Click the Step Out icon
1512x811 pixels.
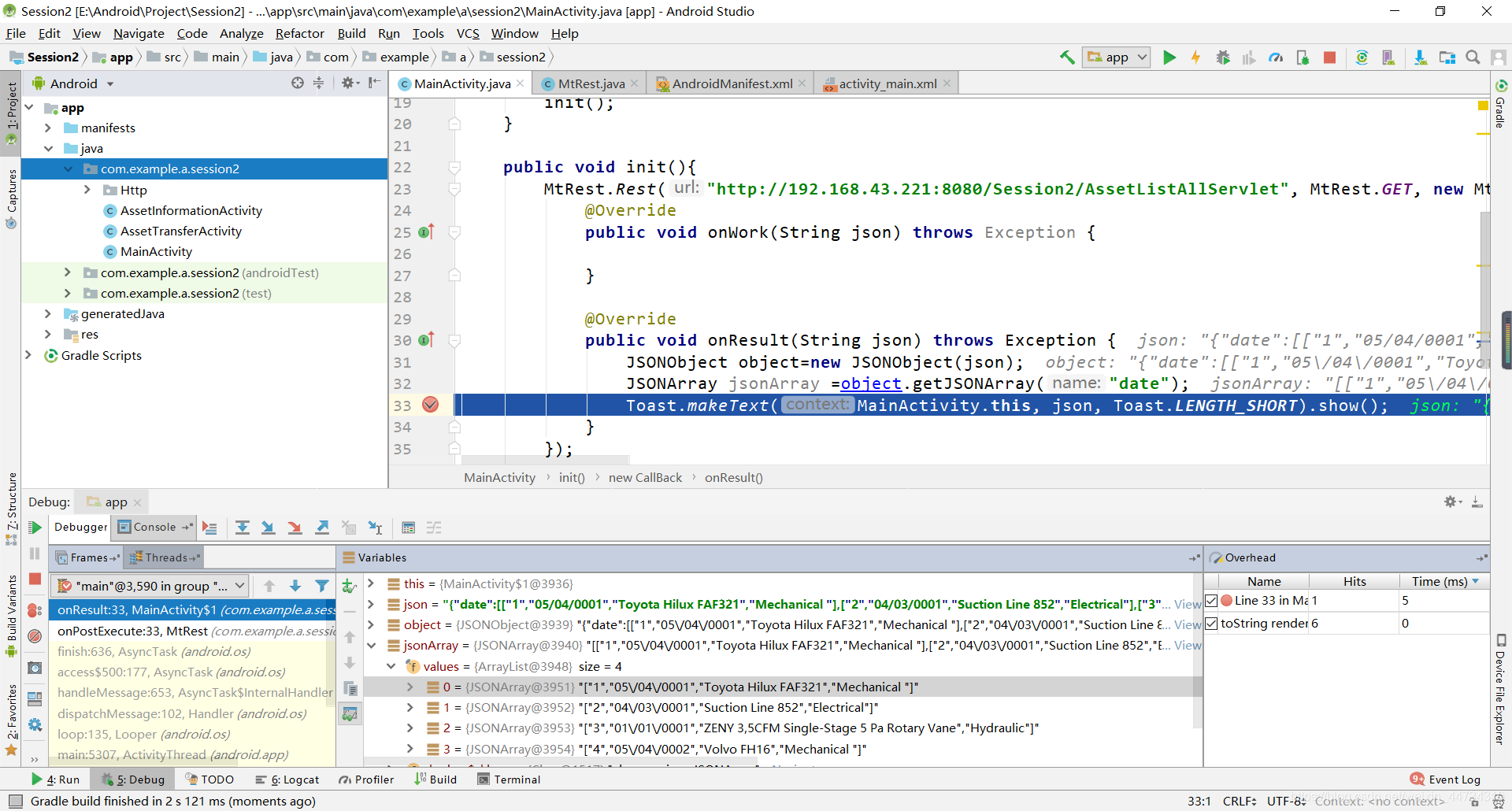tap(322, 528)
